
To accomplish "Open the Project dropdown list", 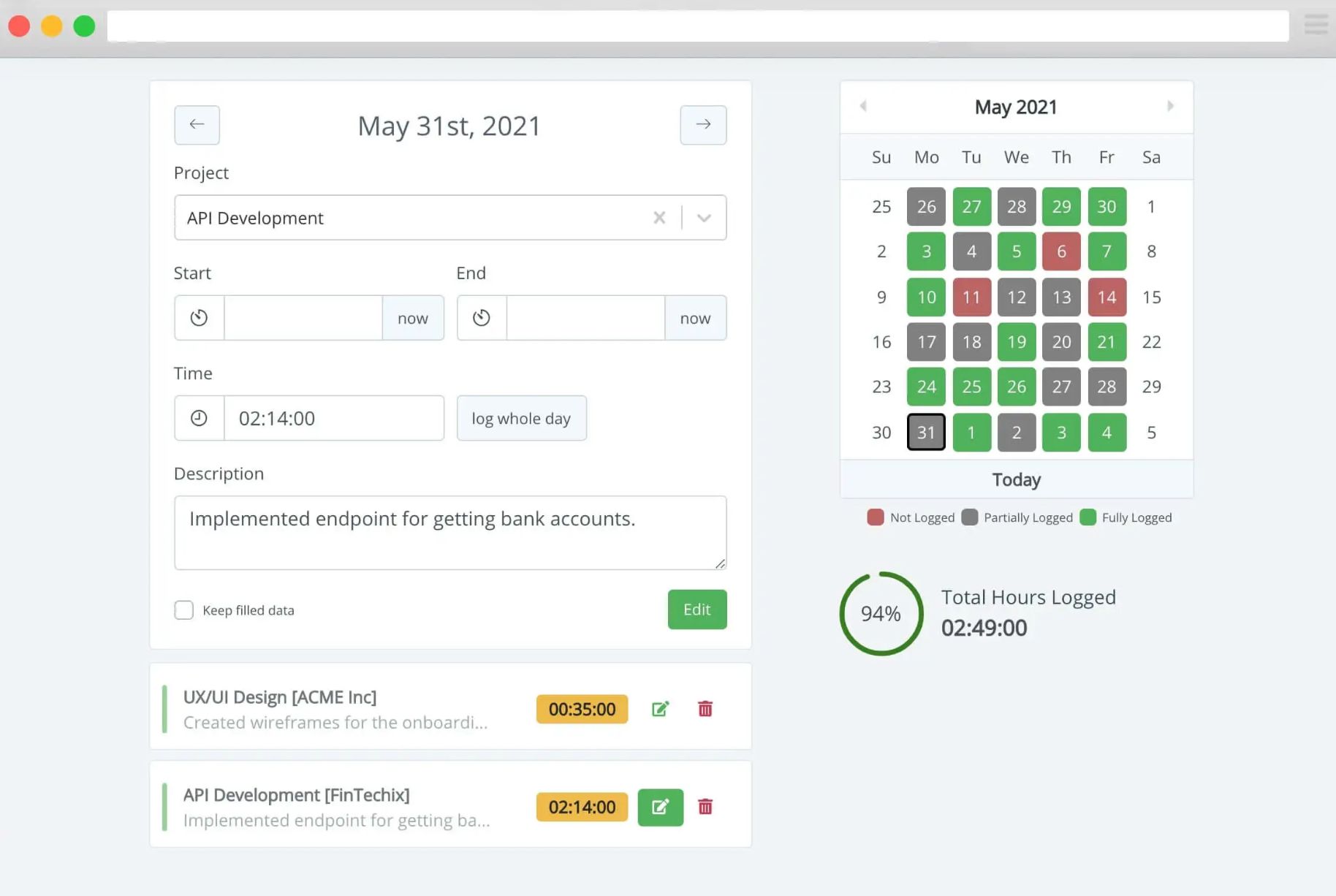I will [704, 217].
